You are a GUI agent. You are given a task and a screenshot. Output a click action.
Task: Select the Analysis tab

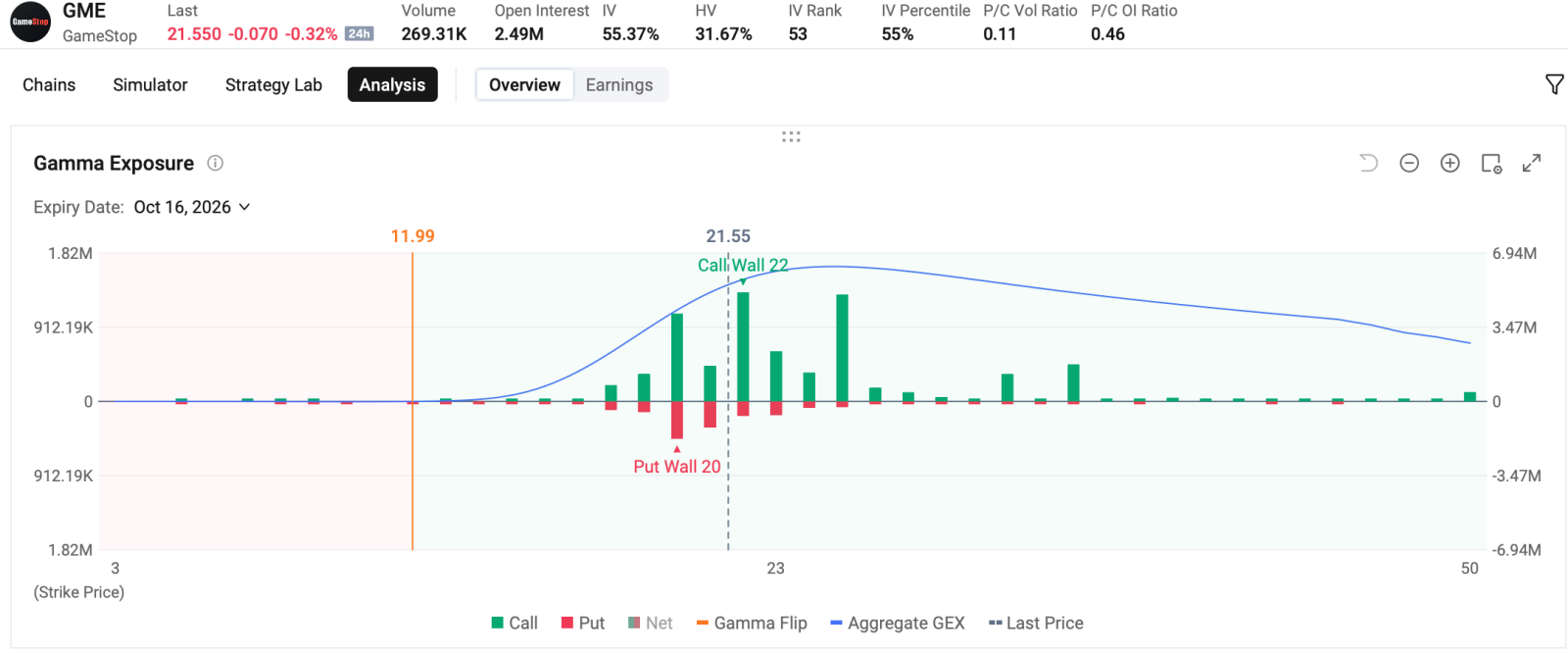[x=392, y=84]
